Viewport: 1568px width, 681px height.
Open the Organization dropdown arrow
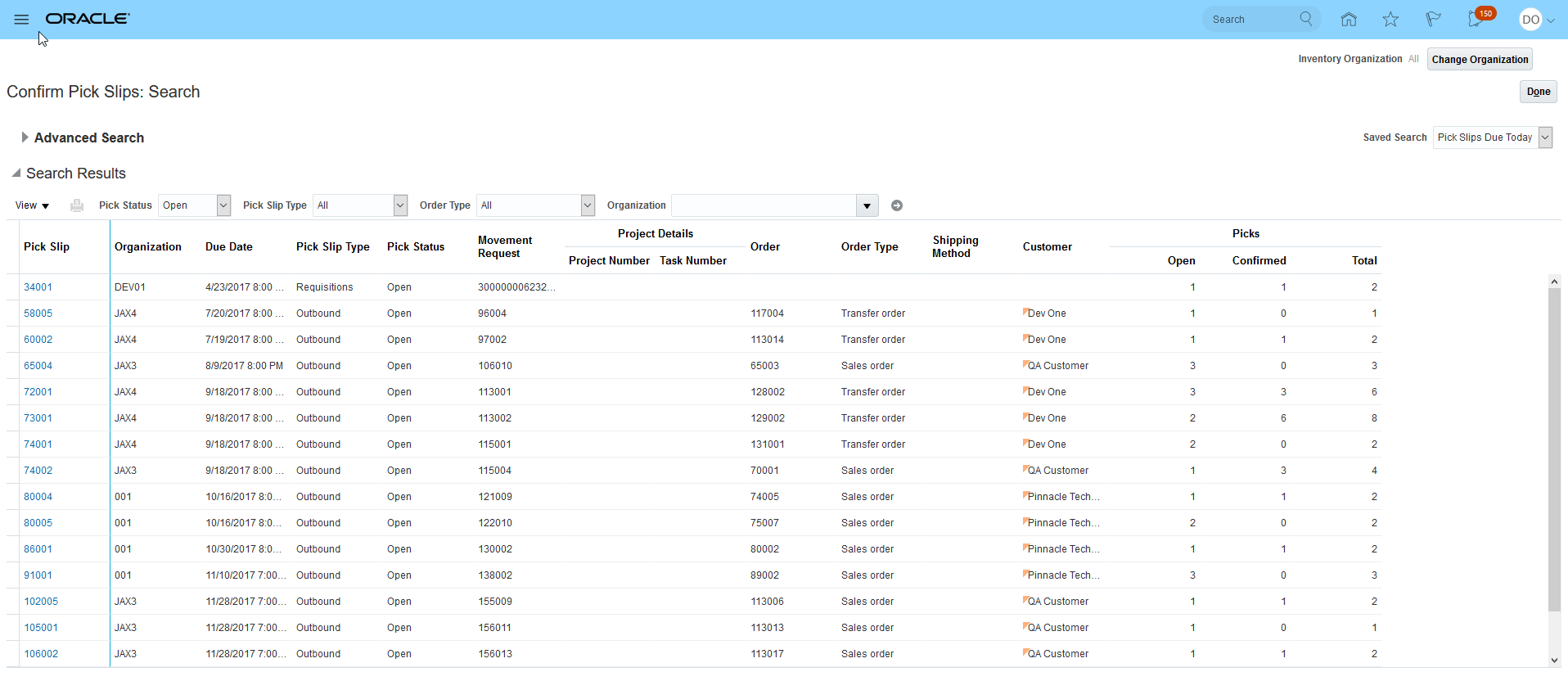(x=867, y=205)
